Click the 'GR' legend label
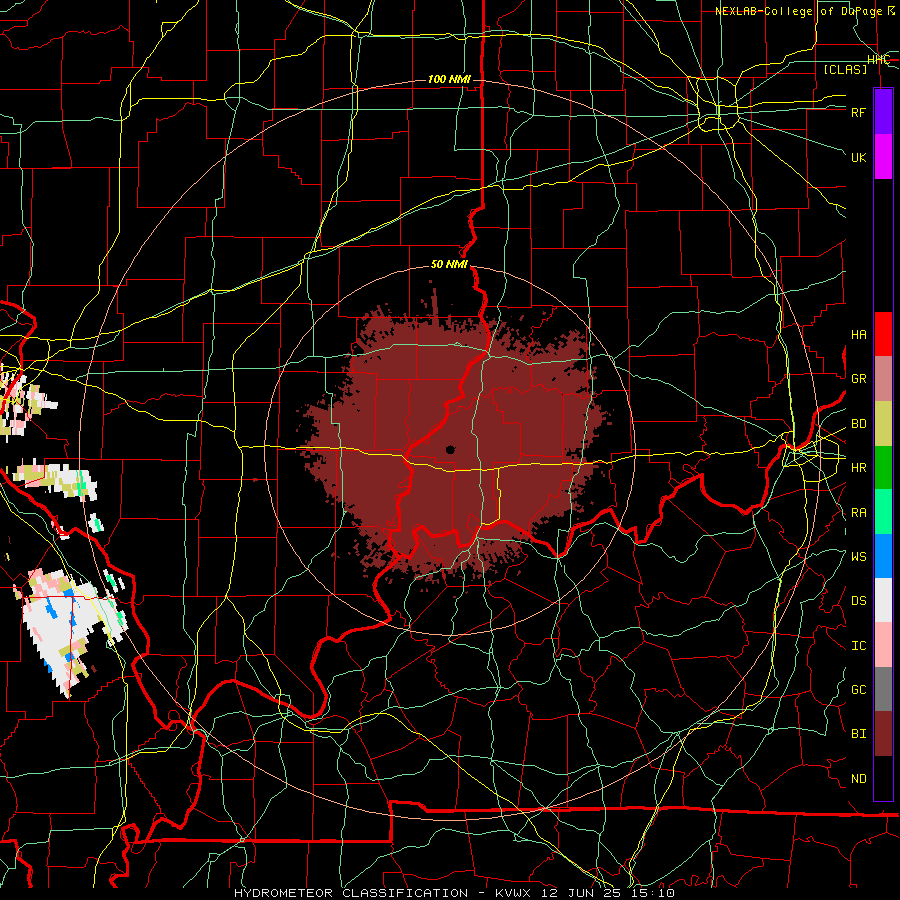The image size is (900, 900). [x=858, y=379]
